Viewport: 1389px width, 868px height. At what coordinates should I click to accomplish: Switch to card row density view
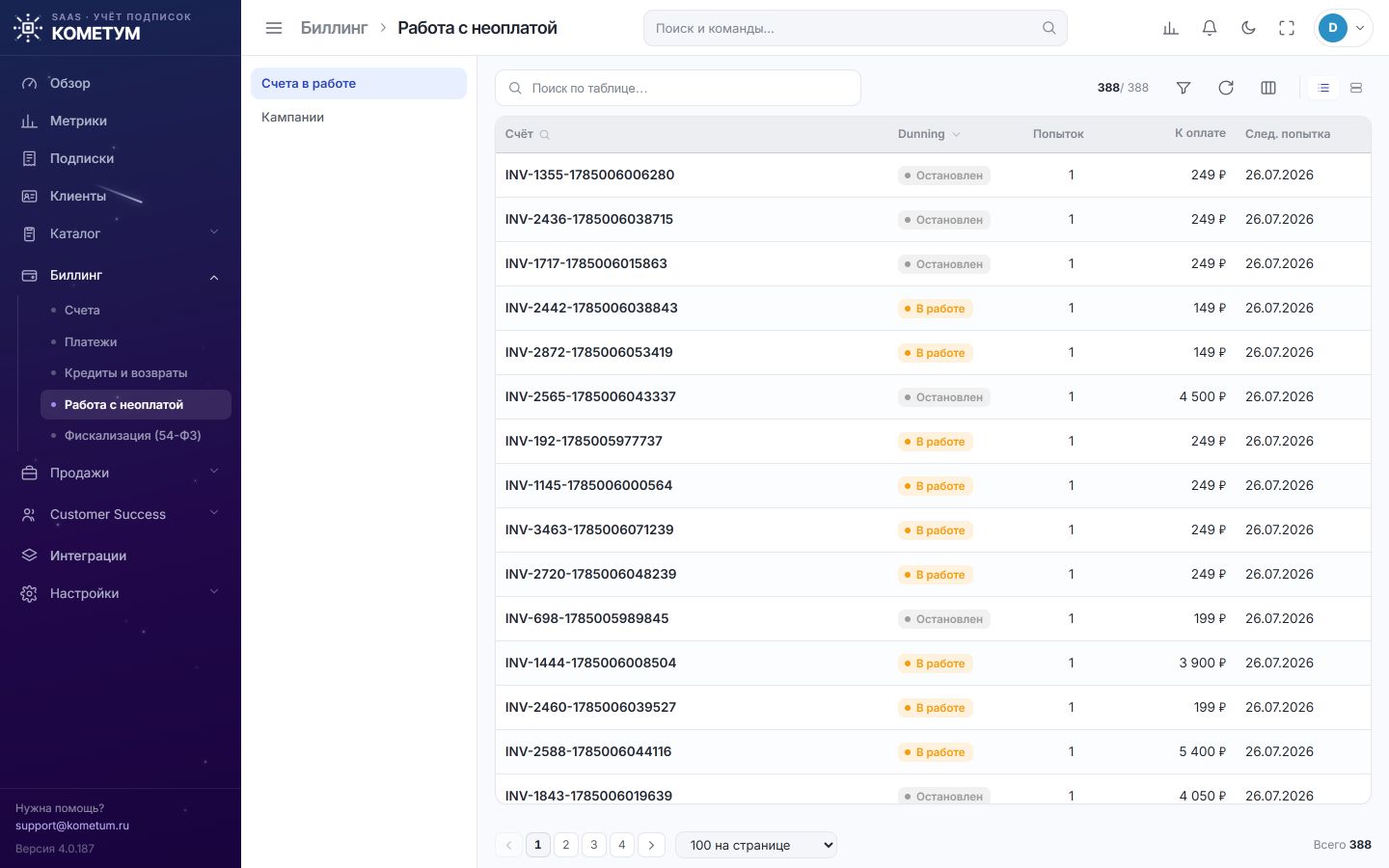[1356, 88]
